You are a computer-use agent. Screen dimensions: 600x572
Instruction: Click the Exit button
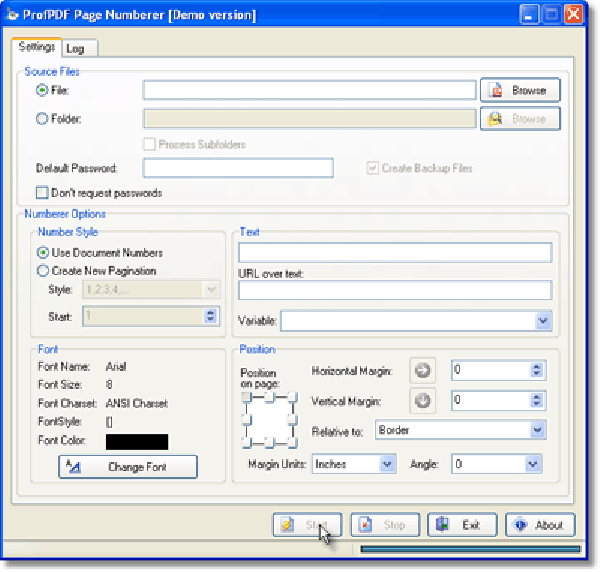[x=462, y=525]
